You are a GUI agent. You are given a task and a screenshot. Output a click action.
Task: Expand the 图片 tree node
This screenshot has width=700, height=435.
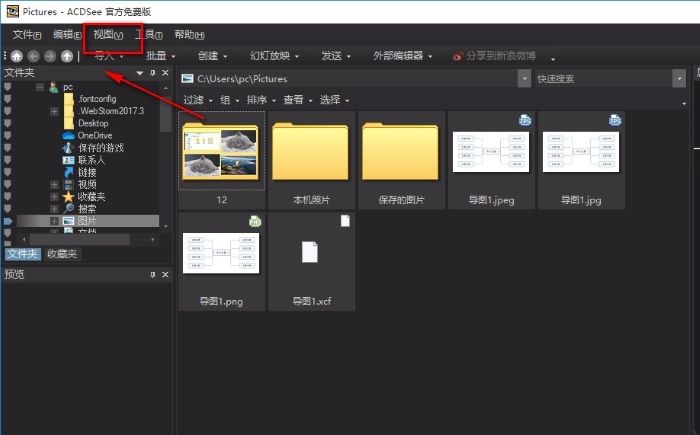(54, 221)
